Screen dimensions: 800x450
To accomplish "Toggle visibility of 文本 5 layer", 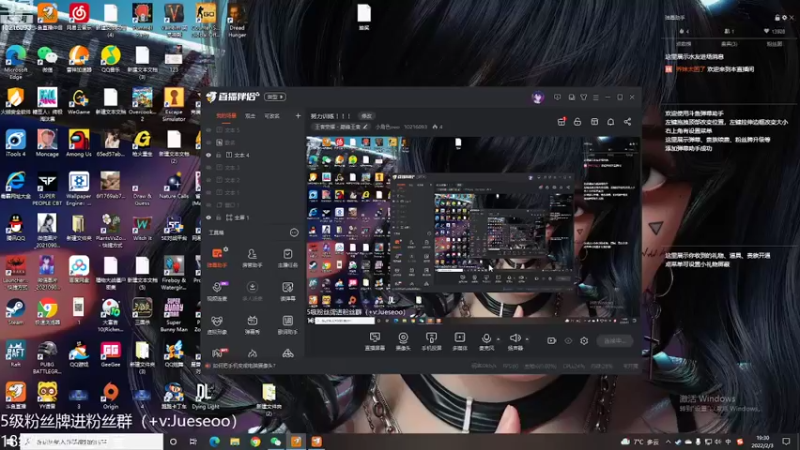I will pos(208,130).
